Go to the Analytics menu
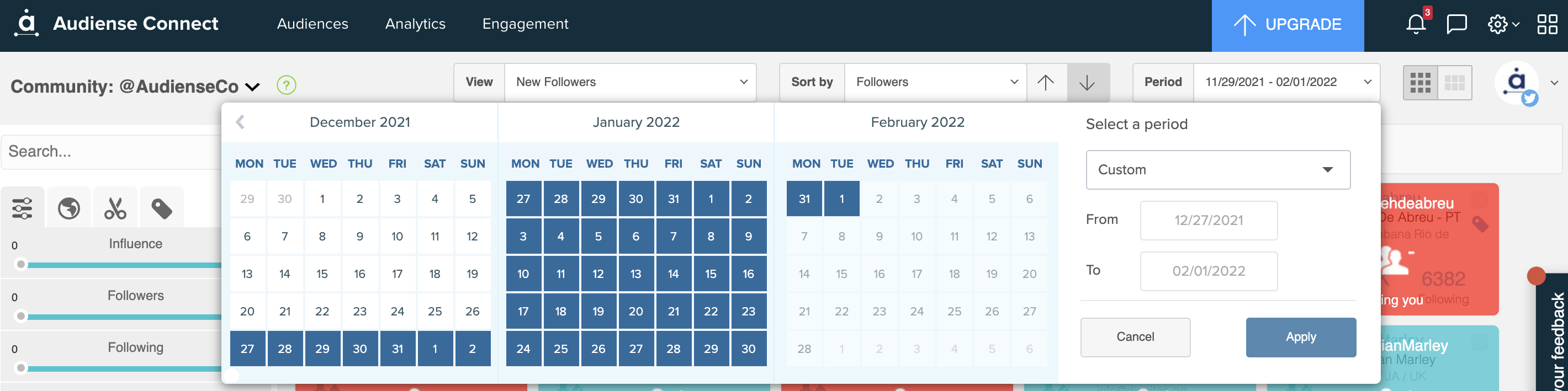This screenshot has height=391, width=1568. (x=415, y=24)
